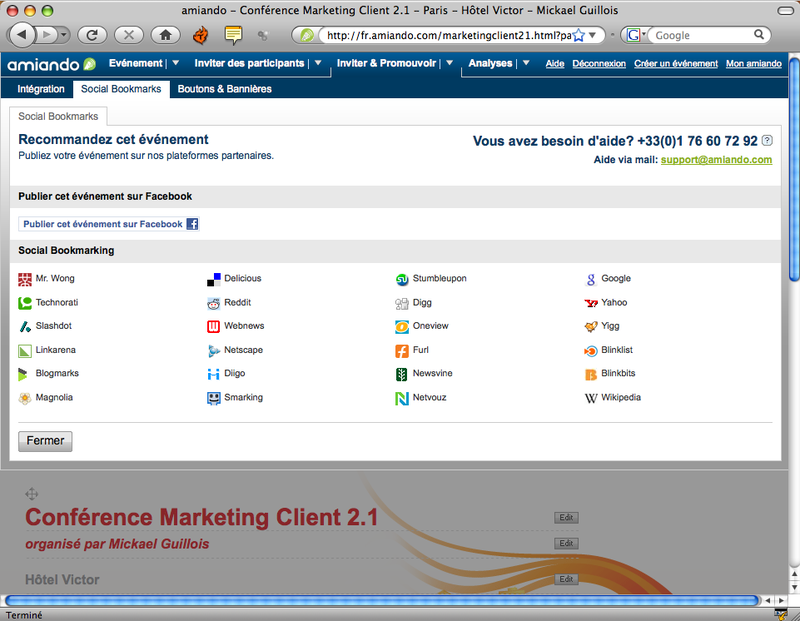This screenshot has width=800, height=621.
Task: Choose the Linkarena bookmark icon
Action: [24, 351]
